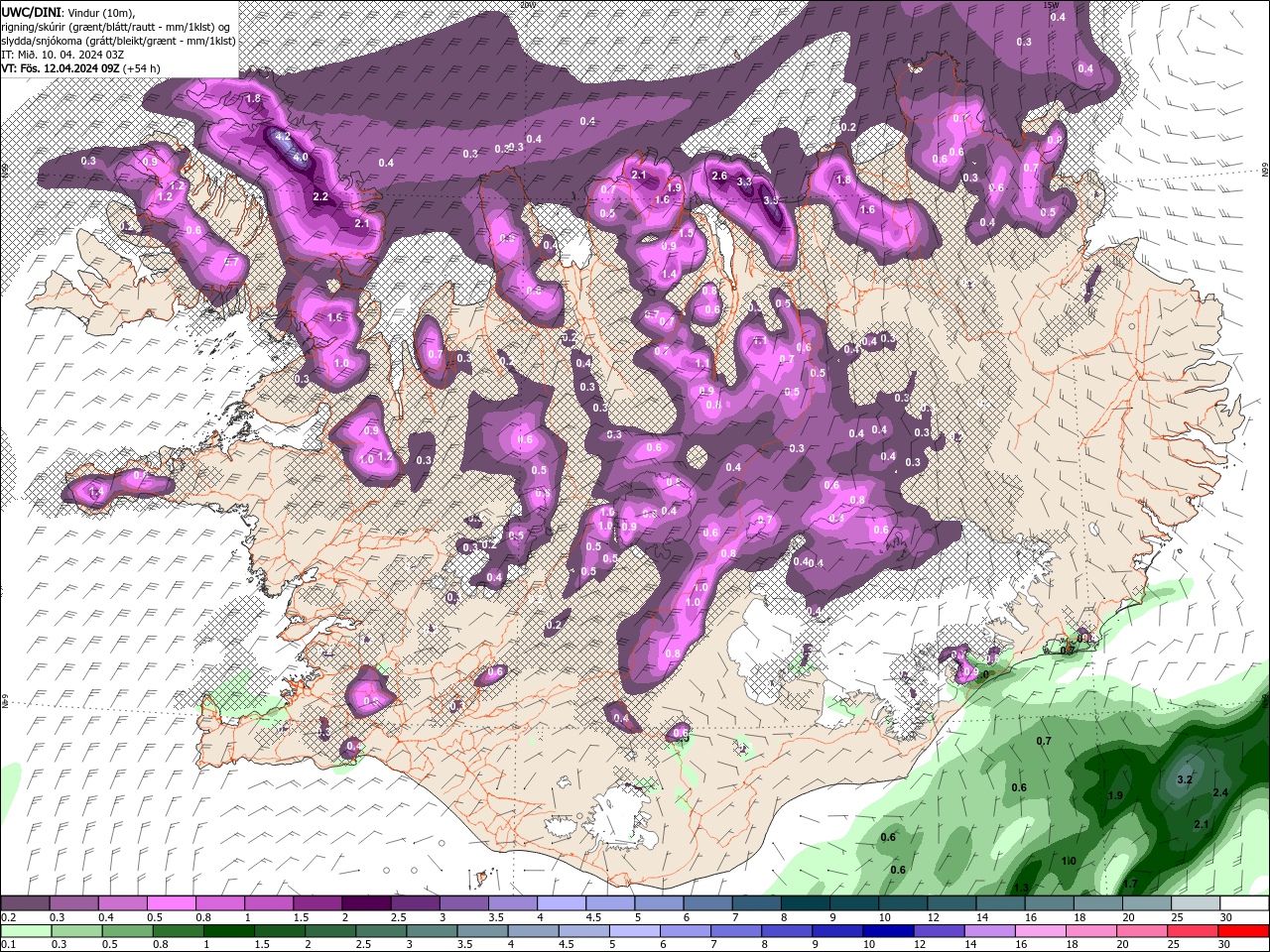1270x952 pixels.
Task: Click the '15W' longitude label at top
Action: pyautogui.click(x=1051, y=5)
